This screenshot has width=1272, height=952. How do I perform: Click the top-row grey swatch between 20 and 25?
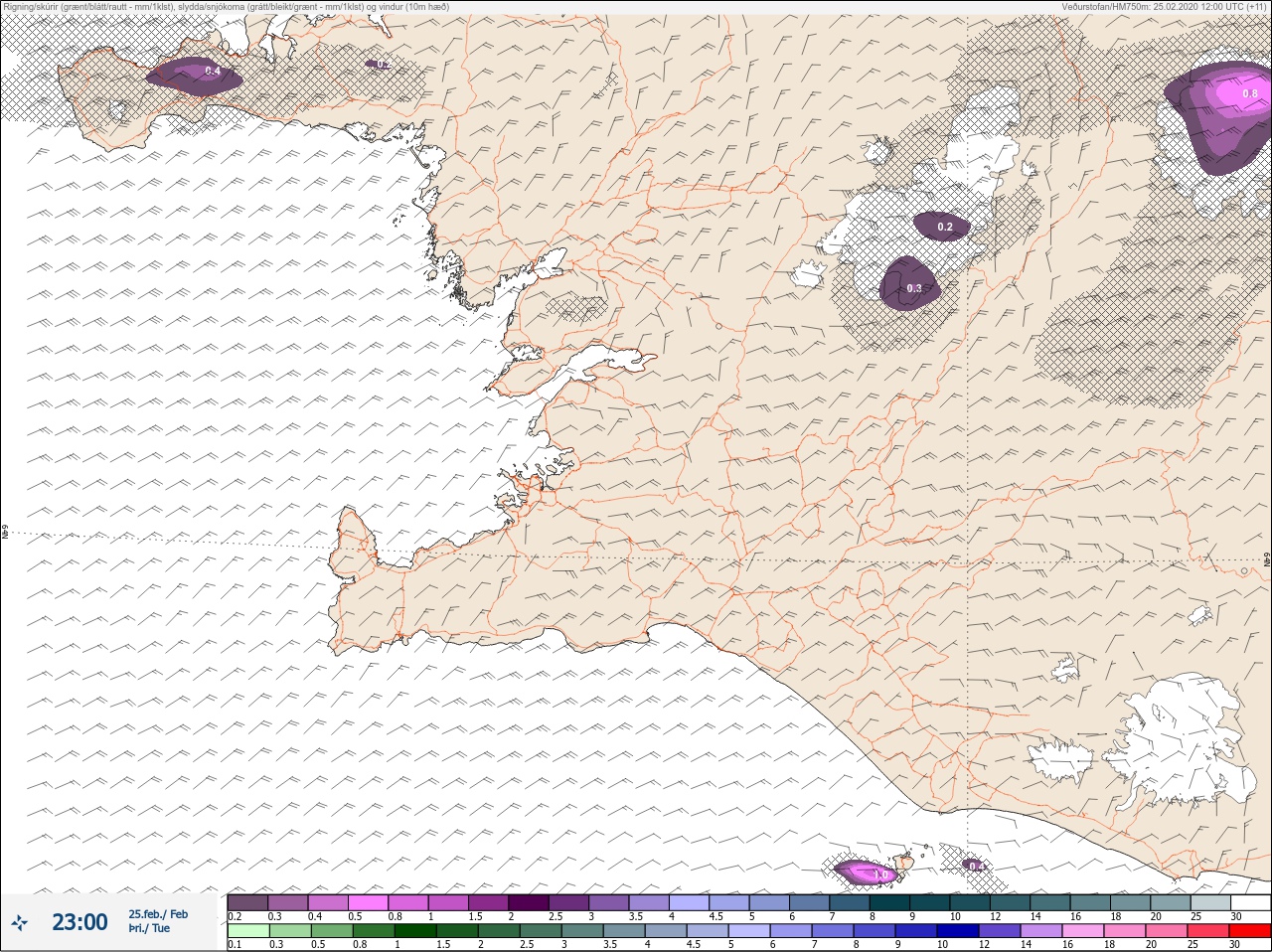(x=1172, y=902)
